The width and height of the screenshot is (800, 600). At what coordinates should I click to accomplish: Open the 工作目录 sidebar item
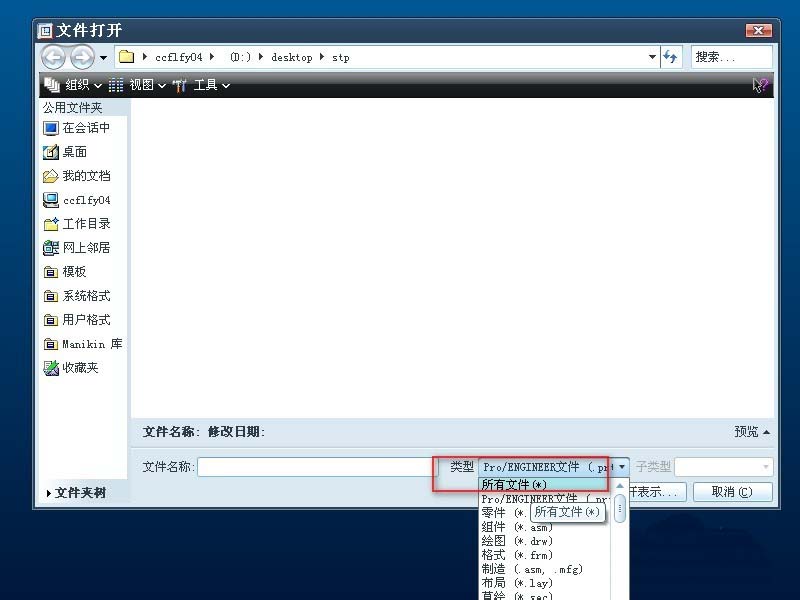pyautogui.click(x=80, y=223)
